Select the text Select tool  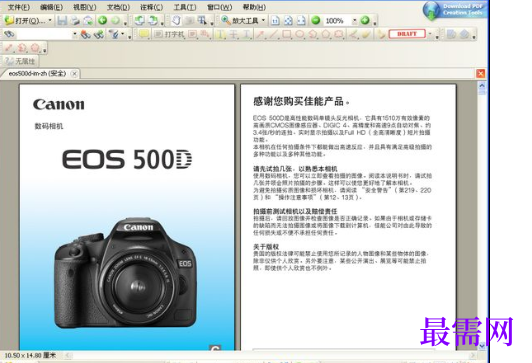pos(202,21)
